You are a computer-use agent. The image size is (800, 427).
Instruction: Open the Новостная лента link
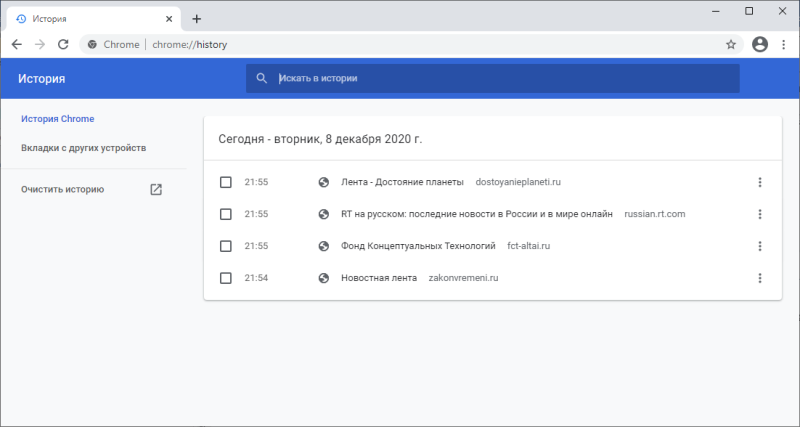[379, 278]
